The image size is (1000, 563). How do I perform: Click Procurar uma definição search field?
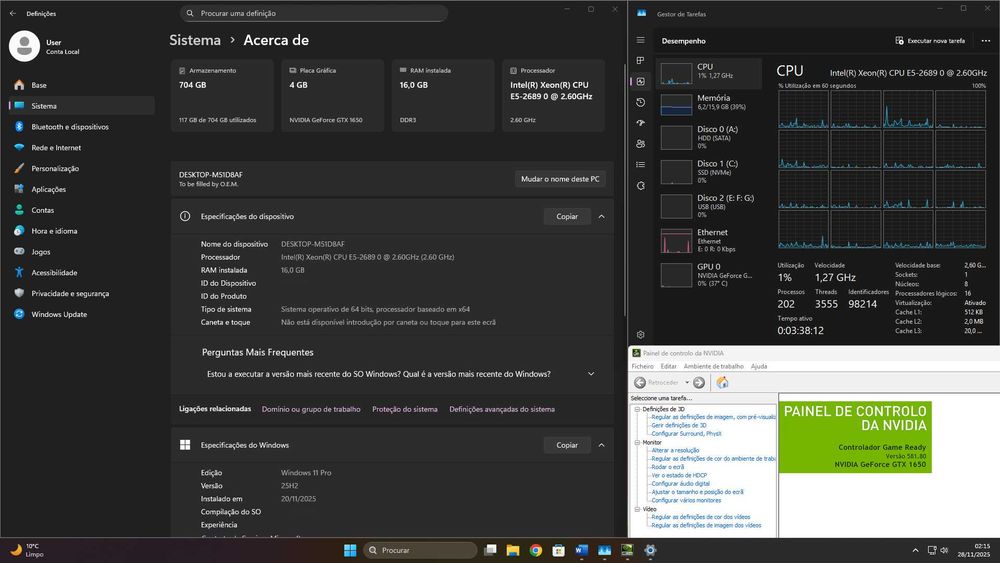click(x=314, y=13)
